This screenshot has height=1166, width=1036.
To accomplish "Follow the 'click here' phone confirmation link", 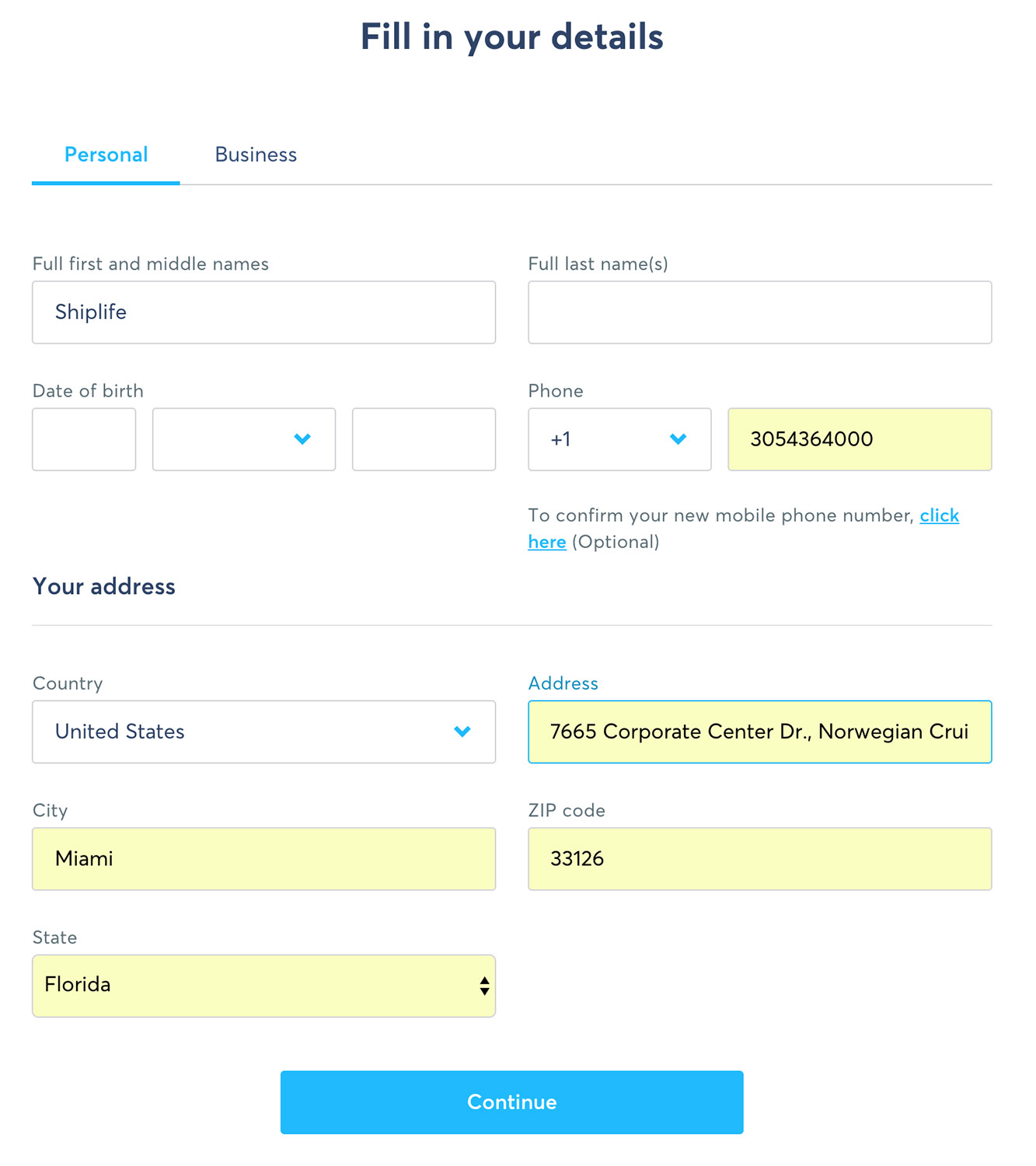I will coord(939,515).
